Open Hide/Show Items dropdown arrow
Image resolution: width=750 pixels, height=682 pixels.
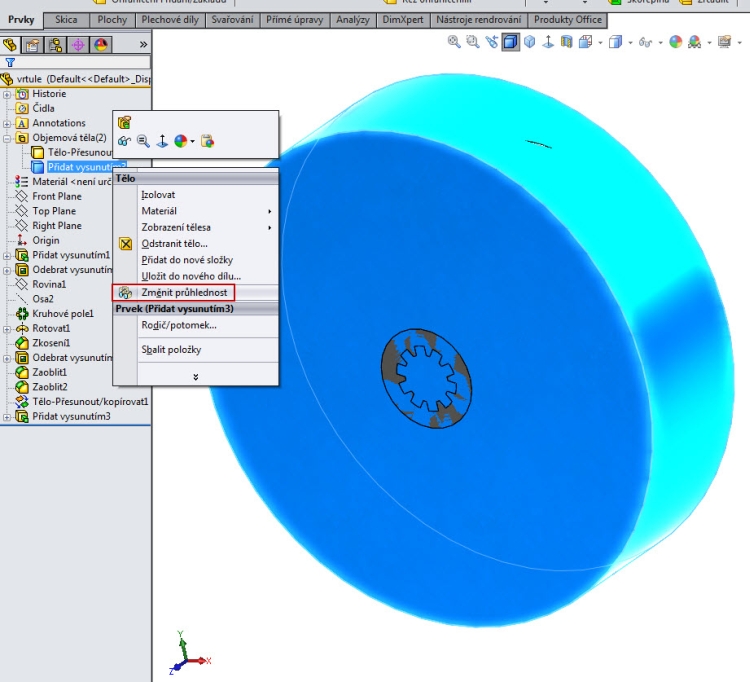click(661, 43)
